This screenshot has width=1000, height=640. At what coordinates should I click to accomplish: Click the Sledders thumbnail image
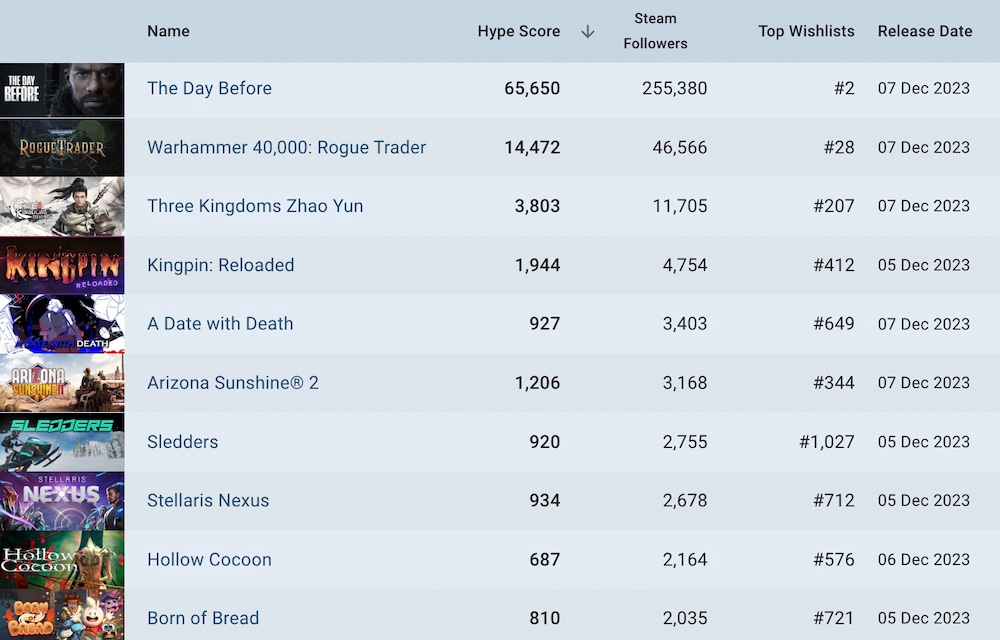(x=62, y=442)
